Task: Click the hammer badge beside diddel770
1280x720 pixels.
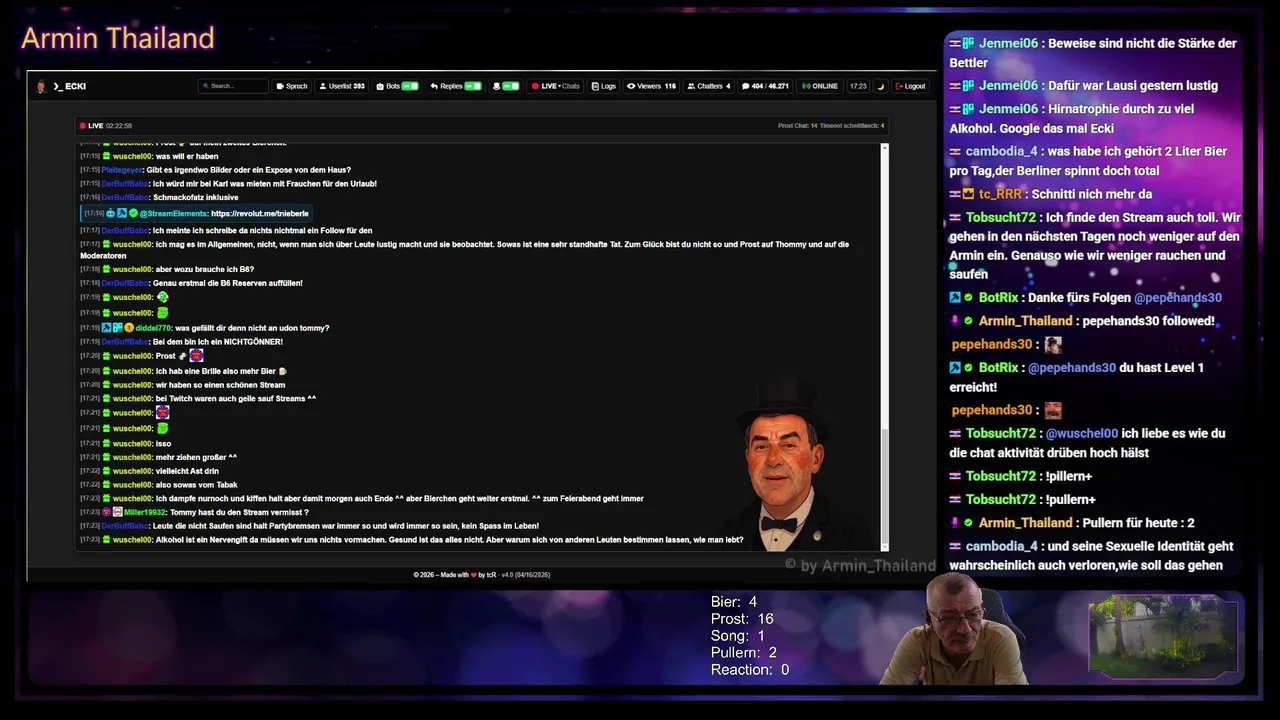Action: 107,328
